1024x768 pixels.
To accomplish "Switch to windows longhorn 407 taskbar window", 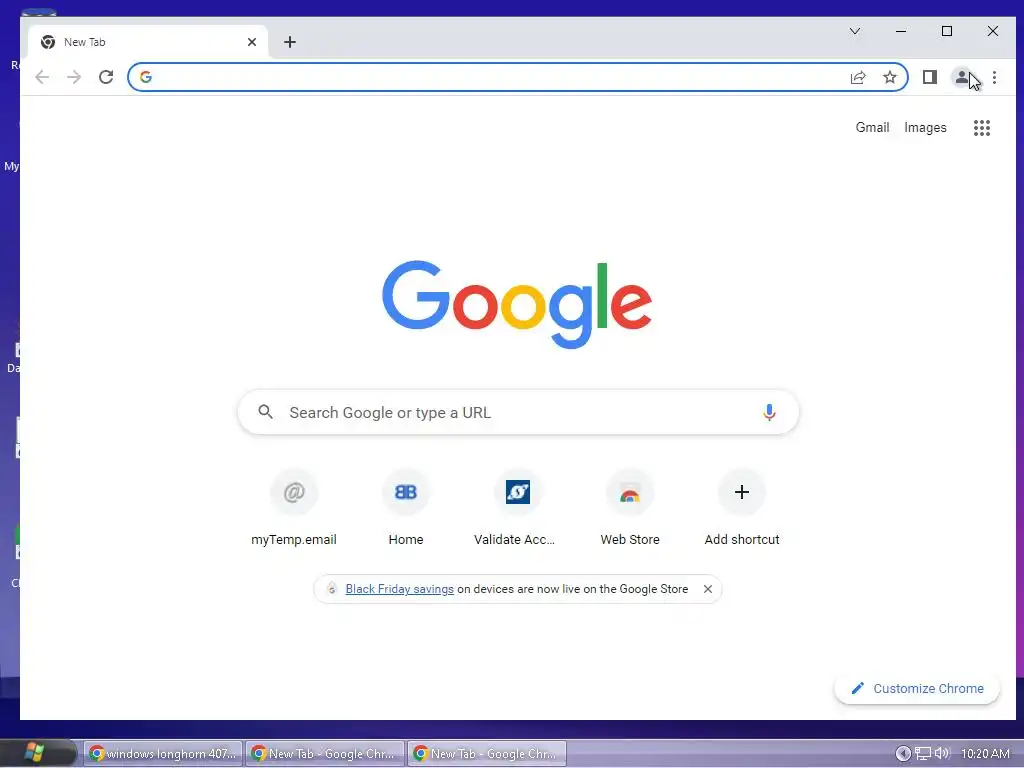I will (163, 754).
